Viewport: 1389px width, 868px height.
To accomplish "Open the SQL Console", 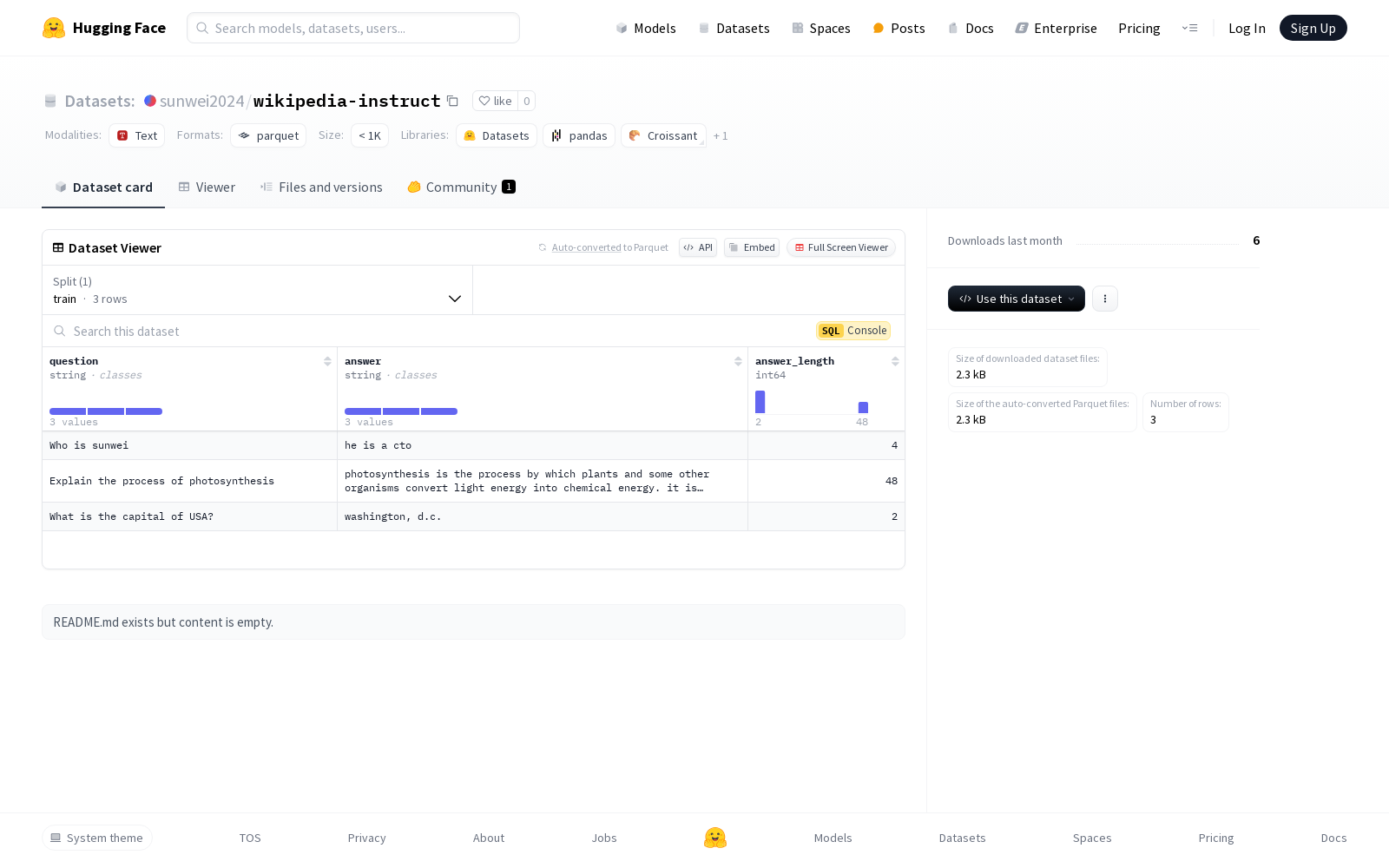I will (853, 331).
